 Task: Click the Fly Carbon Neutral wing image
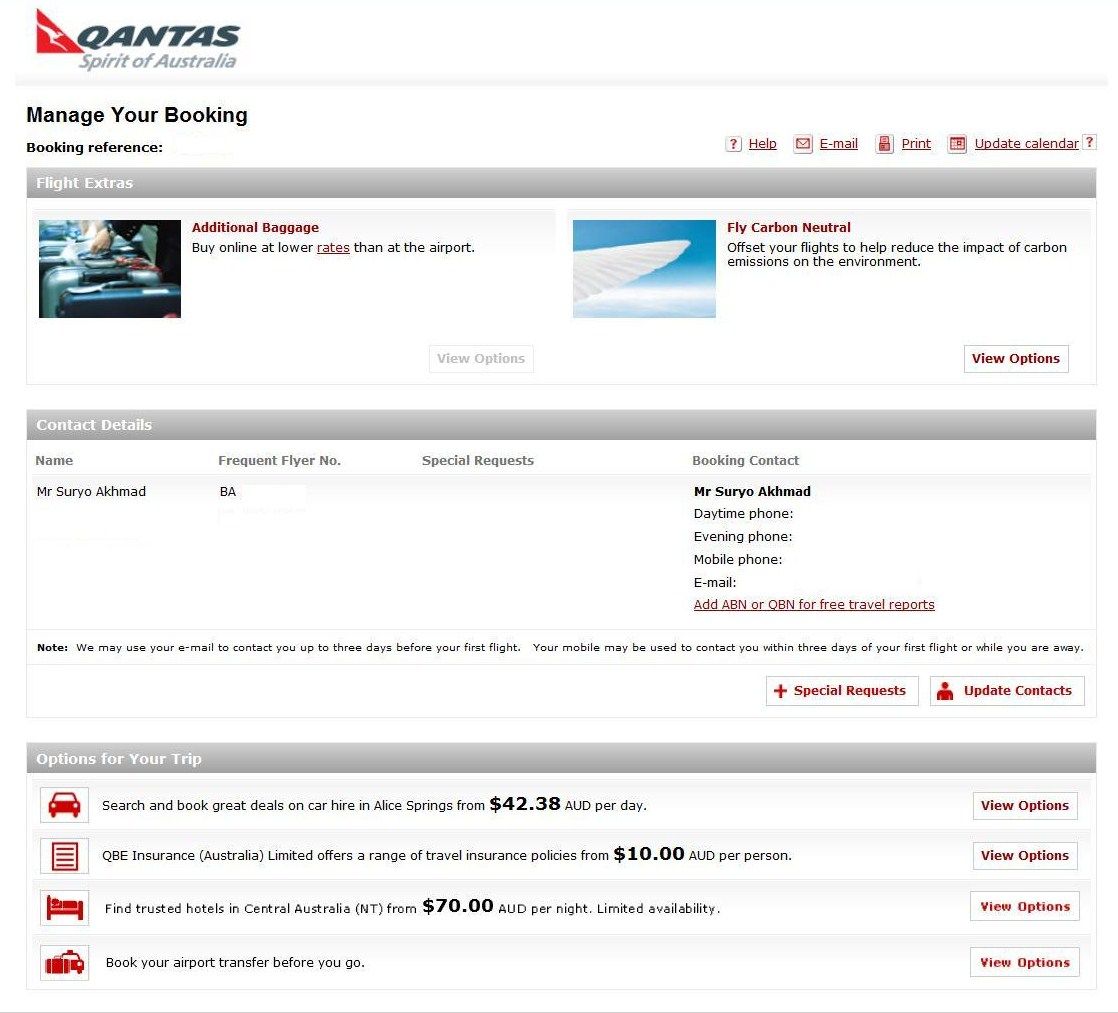pyautogui.click(x=644, y=269)
